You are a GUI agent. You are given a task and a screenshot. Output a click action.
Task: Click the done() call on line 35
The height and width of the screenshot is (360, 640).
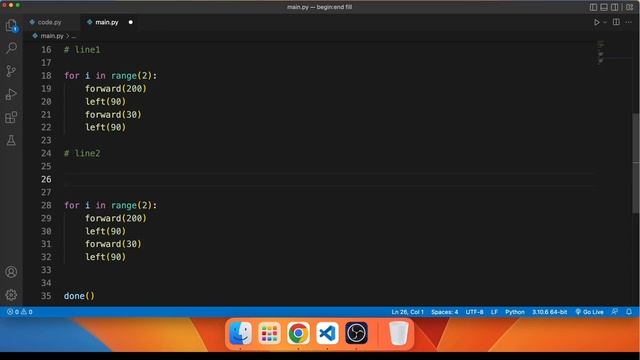coord(79,296)
